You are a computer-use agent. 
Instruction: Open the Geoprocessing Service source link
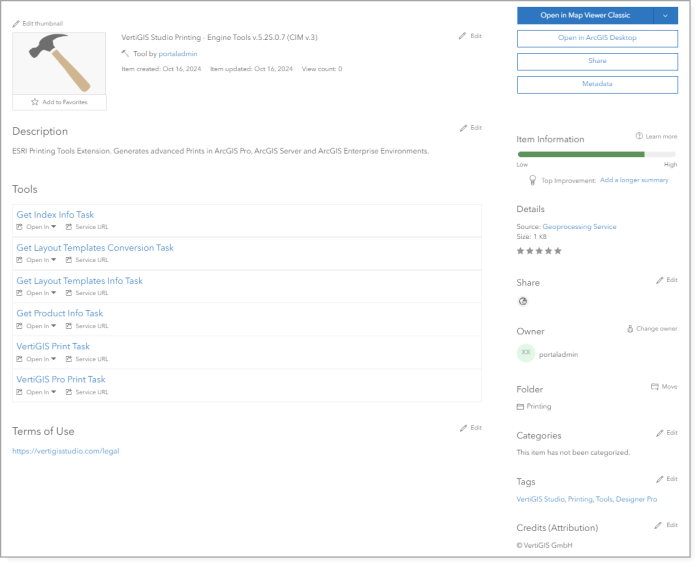coord(579,227)
